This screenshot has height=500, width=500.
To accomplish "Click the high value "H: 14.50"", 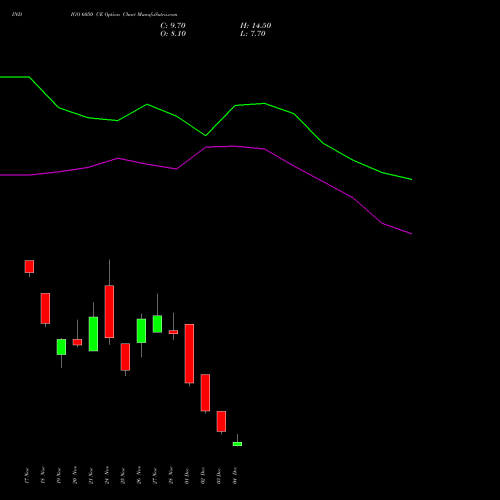I will click(255, 26).
